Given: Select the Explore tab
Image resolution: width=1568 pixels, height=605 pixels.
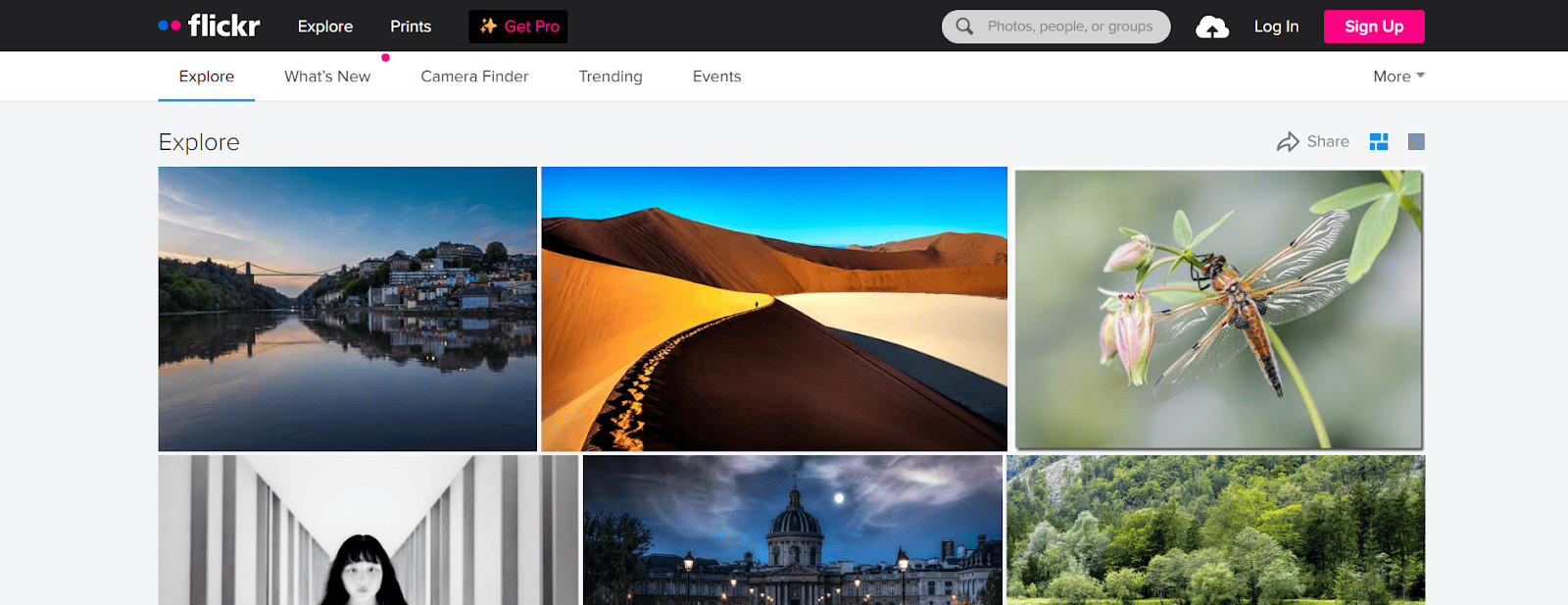Looking at the screenshot, I should coord(207,76).
